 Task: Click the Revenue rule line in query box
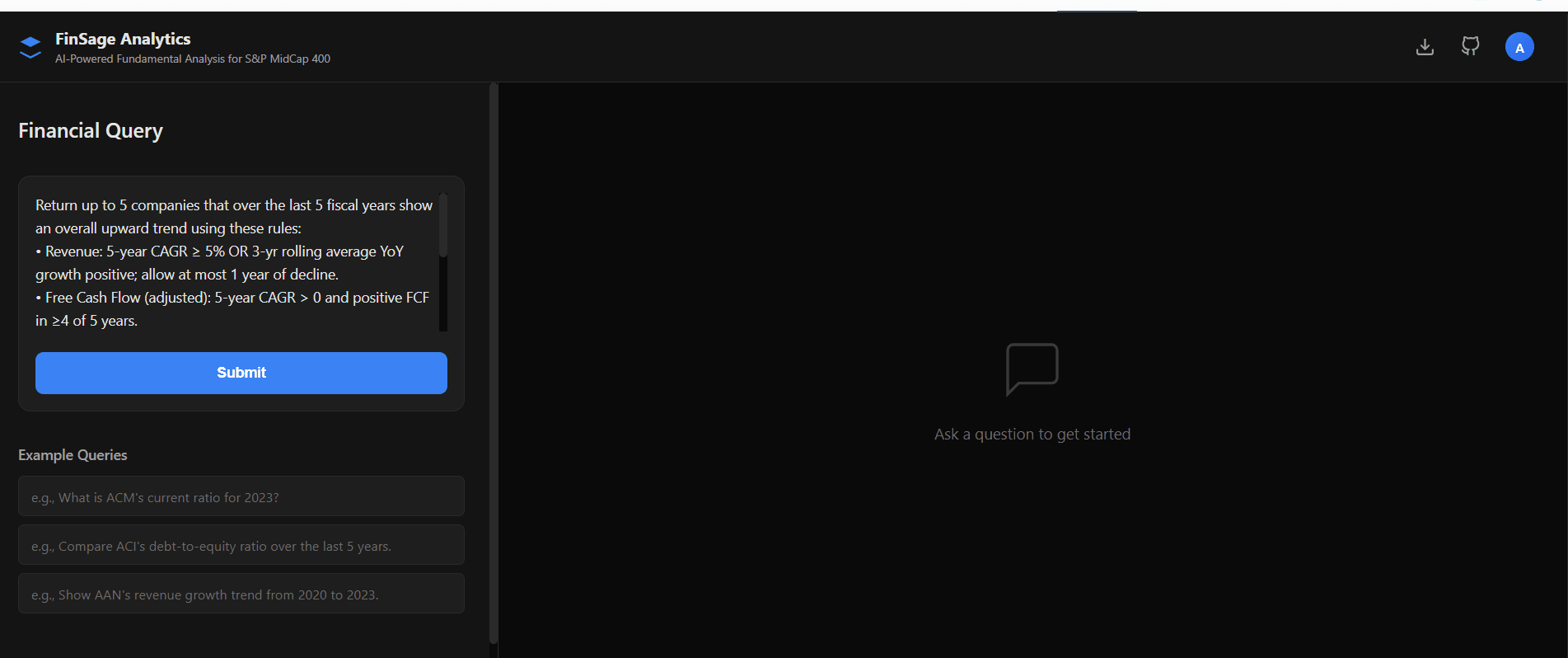click(x=222, y=251)
